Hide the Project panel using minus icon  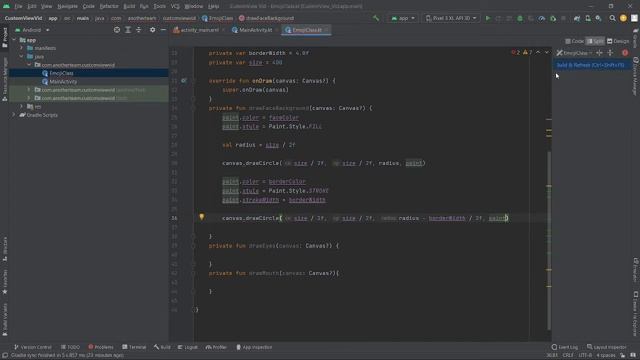[163, 30]
